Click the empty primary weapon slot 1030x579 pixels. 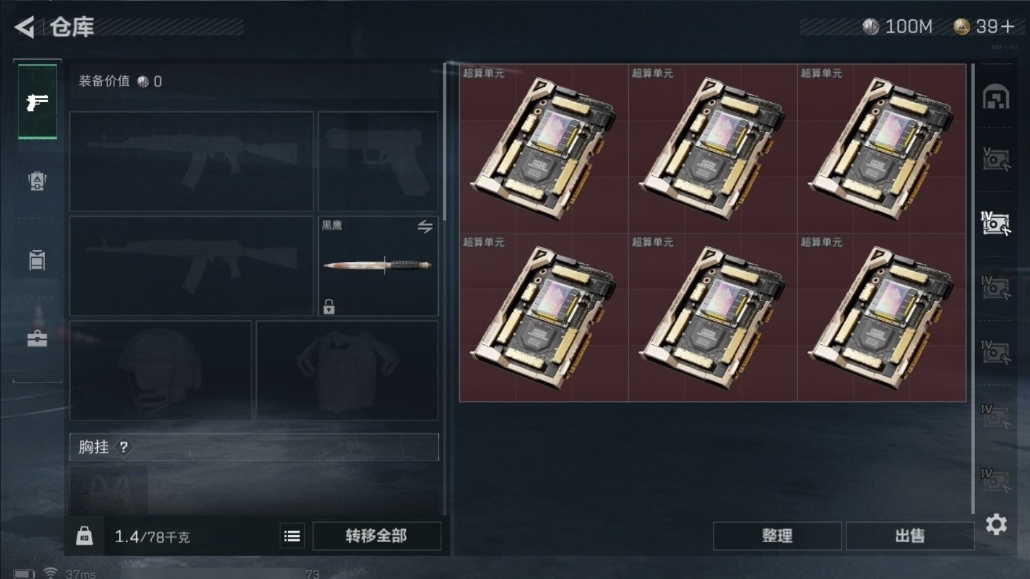click(191, 161)
